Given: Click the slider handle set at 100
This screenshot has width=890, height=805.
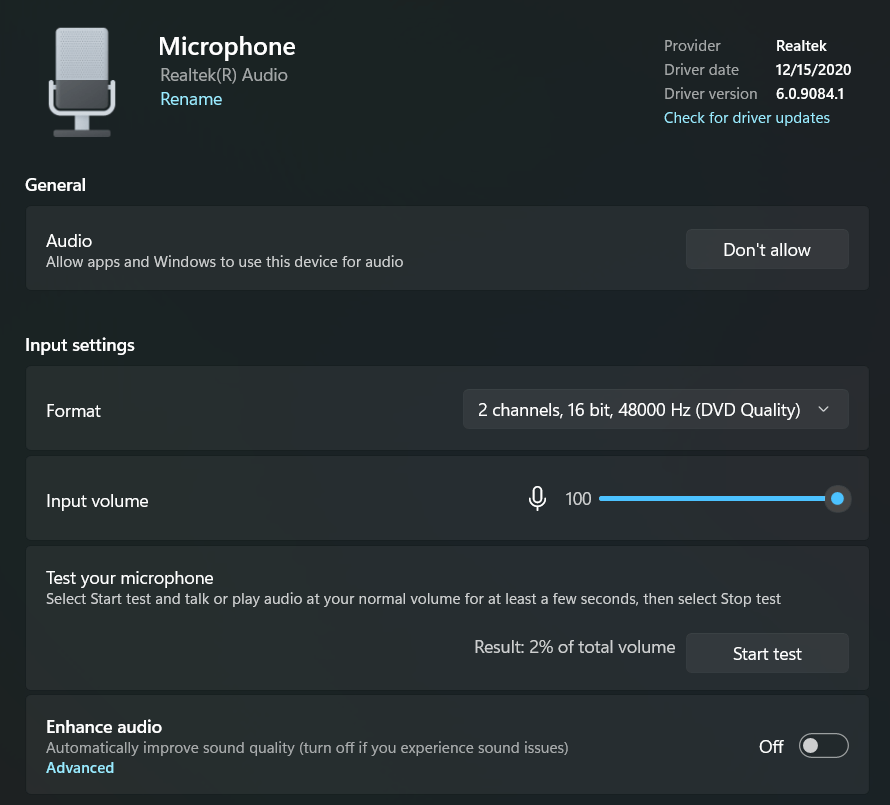Looking at the screenshot, I should point(838,498).
